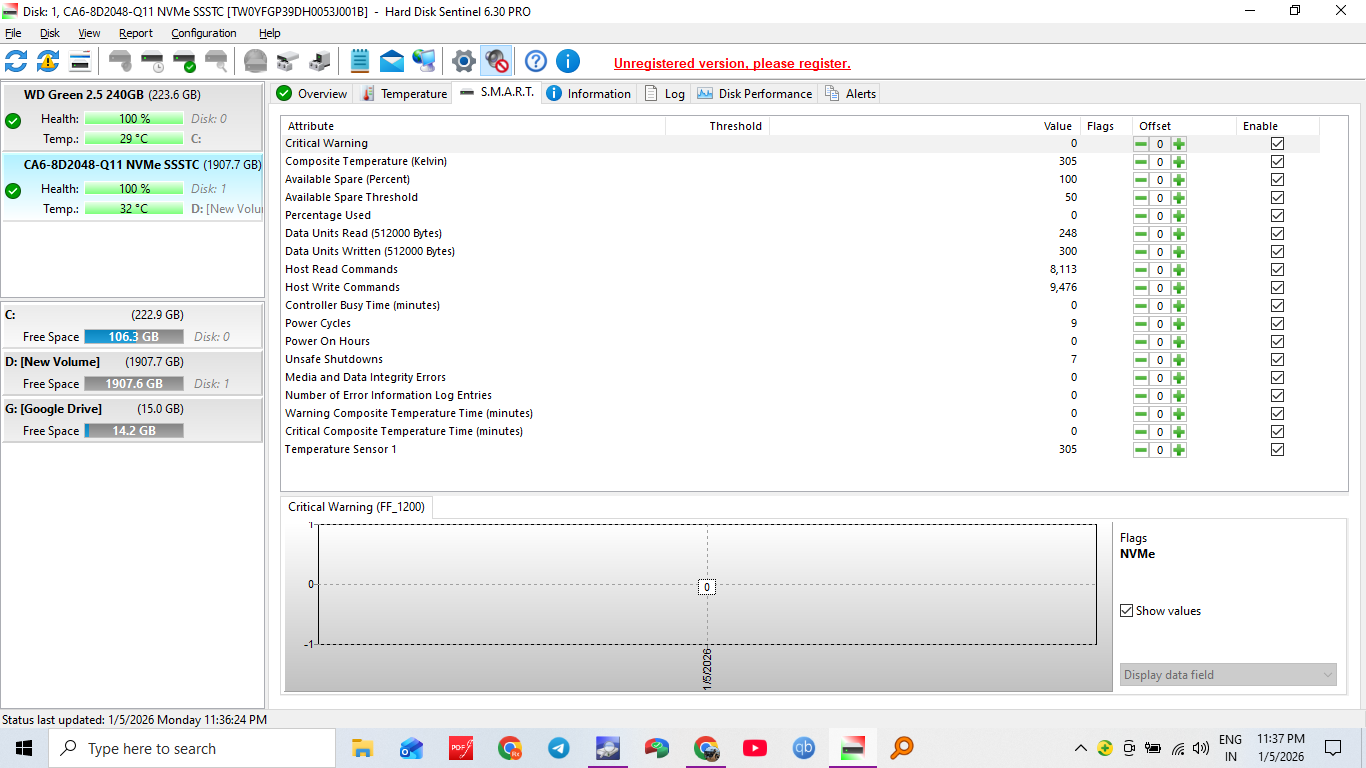1366x768 pixels.
Task: Click the Telegram icon in the taskbar
Action: click(x=559, y=748)
